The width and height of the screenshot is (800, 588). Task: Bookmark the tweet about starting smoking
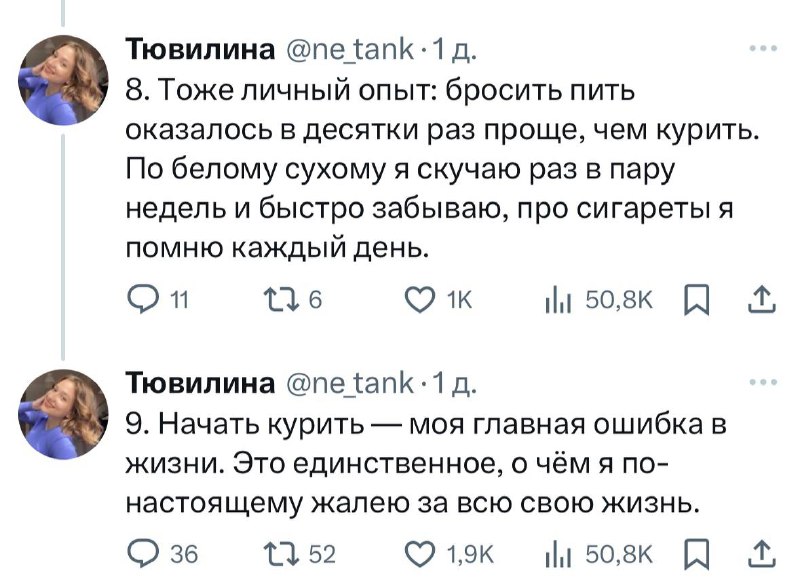point(692,551)
